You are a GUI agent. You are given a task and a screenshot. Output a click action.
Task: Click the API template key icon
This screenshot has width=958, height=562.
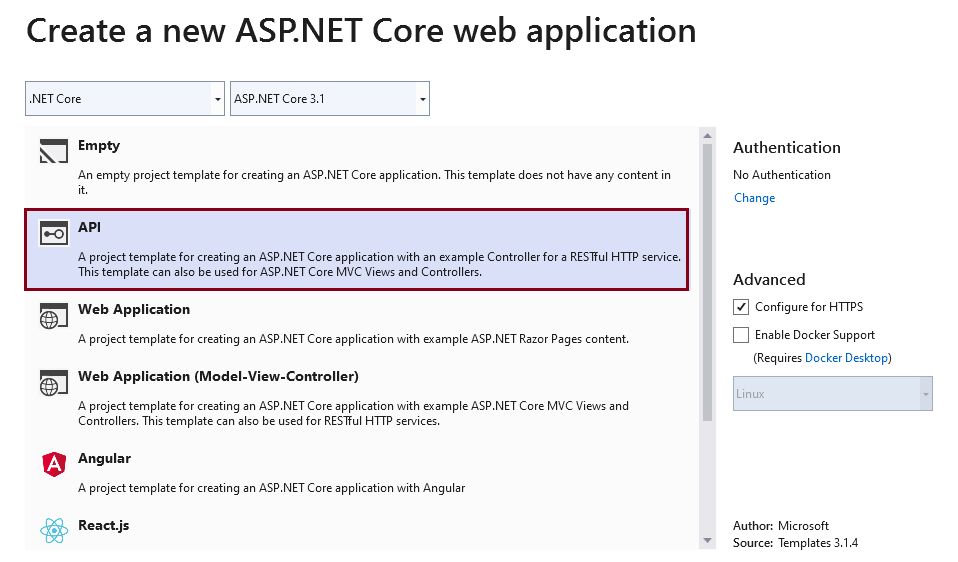tap(54, 233)
